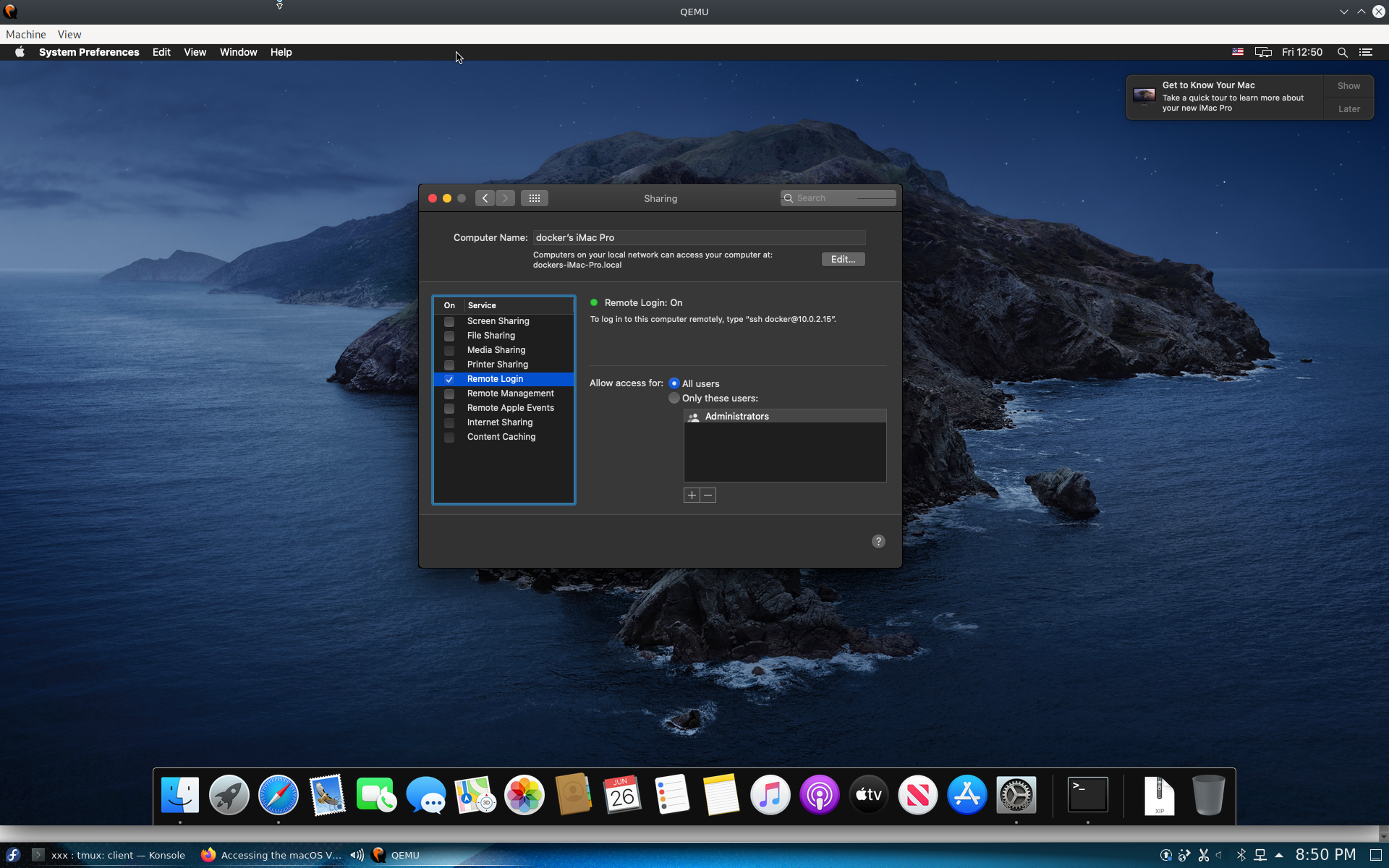
Task: Click the back navigation arrow
Action: 485,198
